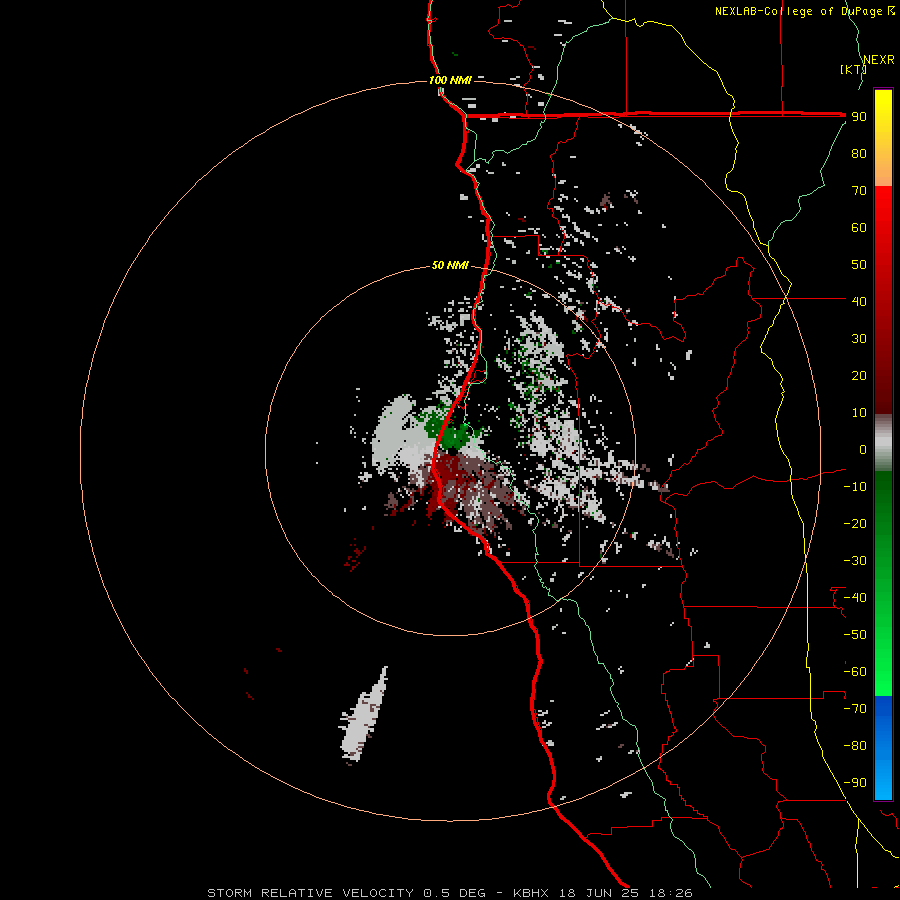The height and width of the screenshot is (900, 900).
Task: Click the 50 value on the velocity scale
Action: (x=859, y=265)
